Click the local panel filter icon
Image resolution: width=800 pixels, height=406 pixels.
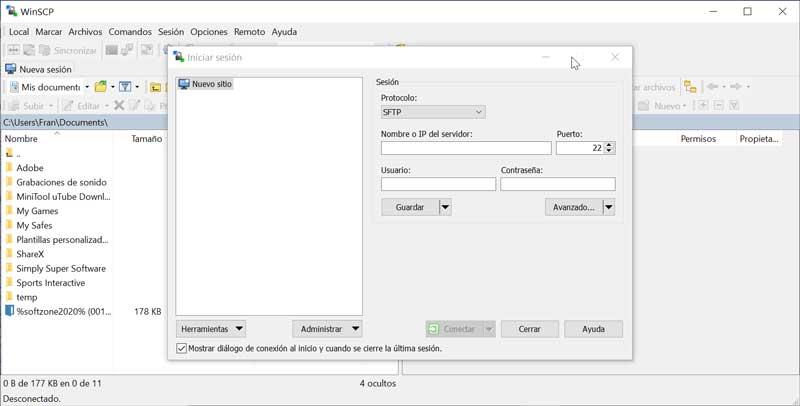125,87
